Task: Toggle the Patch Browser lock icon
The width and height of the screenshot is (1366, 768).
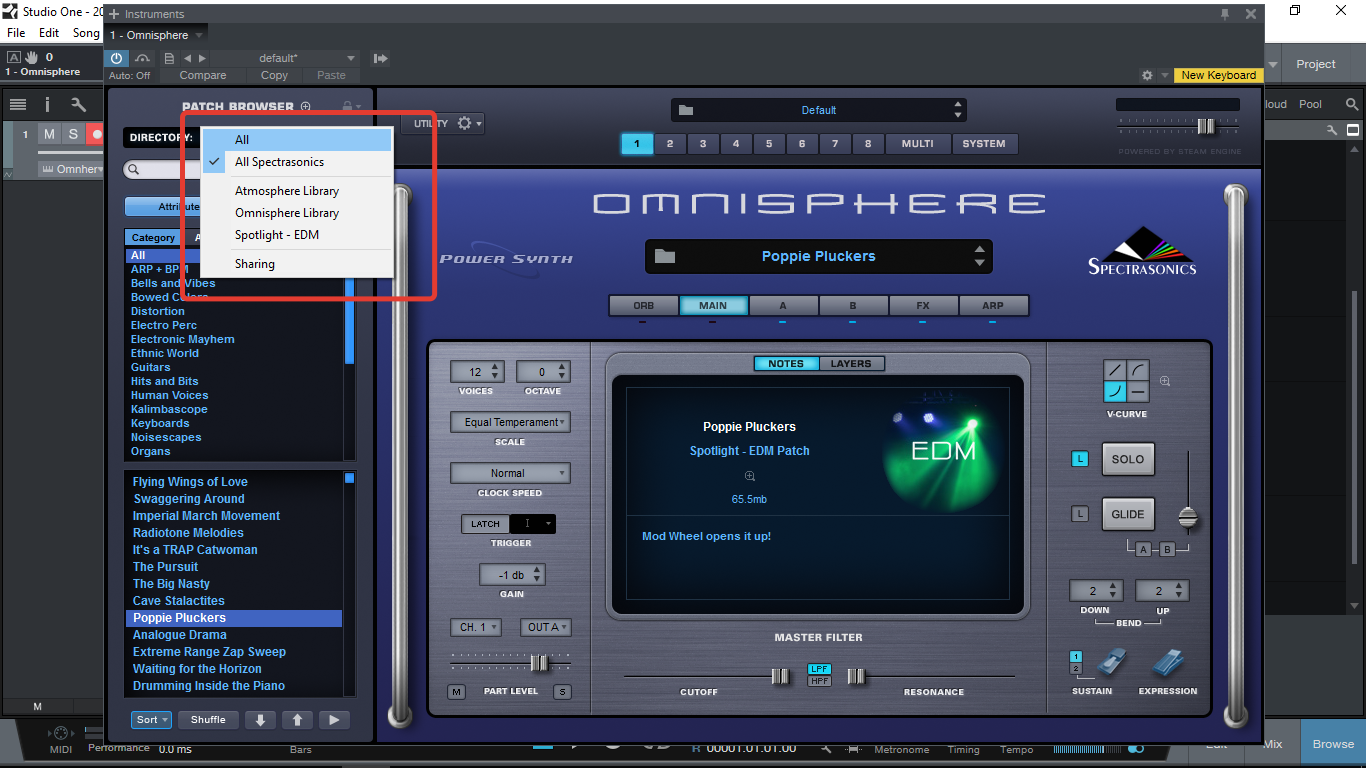Action: click(x=348, y=106)
